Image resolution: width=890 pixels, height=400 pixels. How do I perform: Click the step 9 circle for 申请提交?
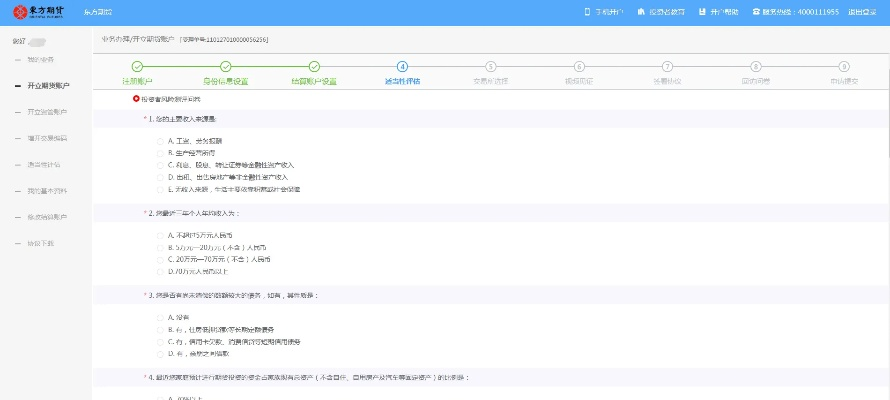click(x=844, y=66)
